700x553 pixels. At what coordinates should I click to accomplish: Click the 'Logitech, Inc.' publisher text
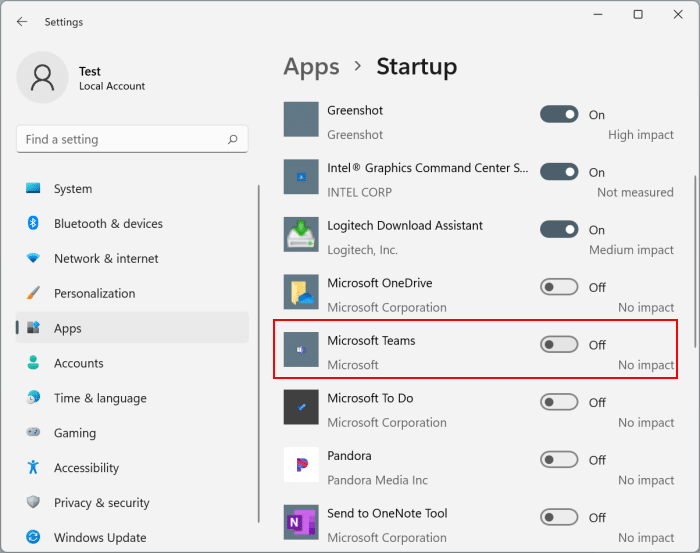[x=362, y=250]
